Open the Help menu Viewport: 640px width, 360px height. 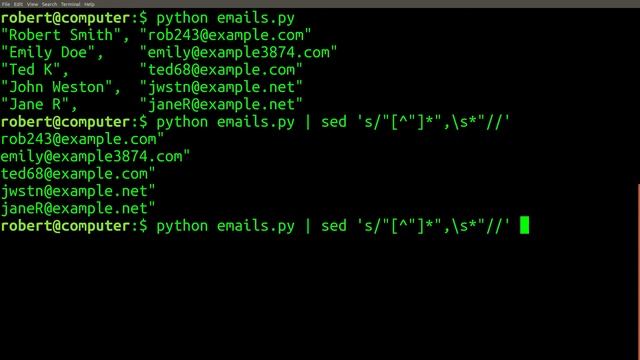(x=89, y=4)
